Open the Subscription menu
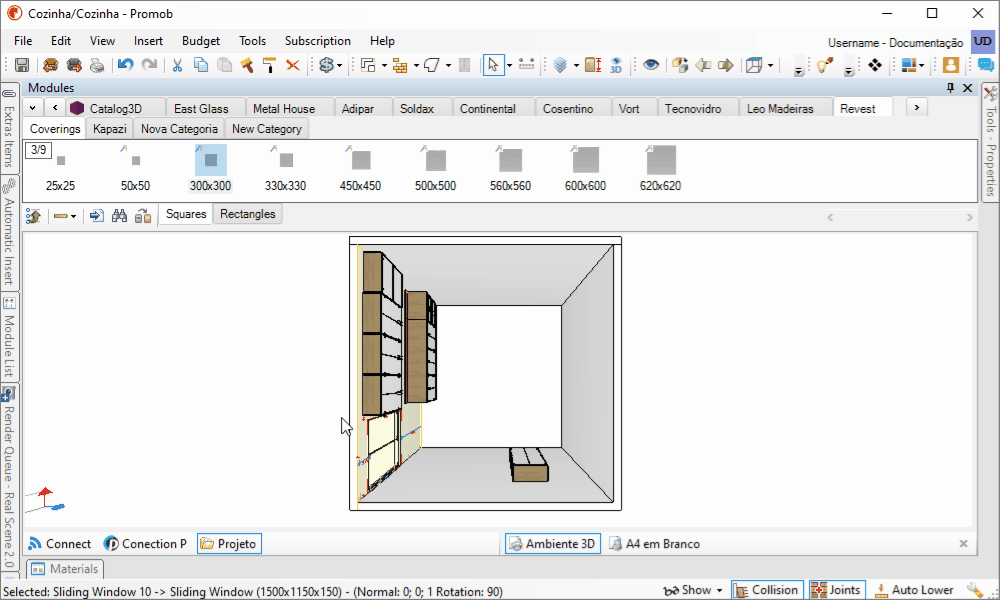The height and width of the screenshot is (600, 1000). [x=318, y=41]
